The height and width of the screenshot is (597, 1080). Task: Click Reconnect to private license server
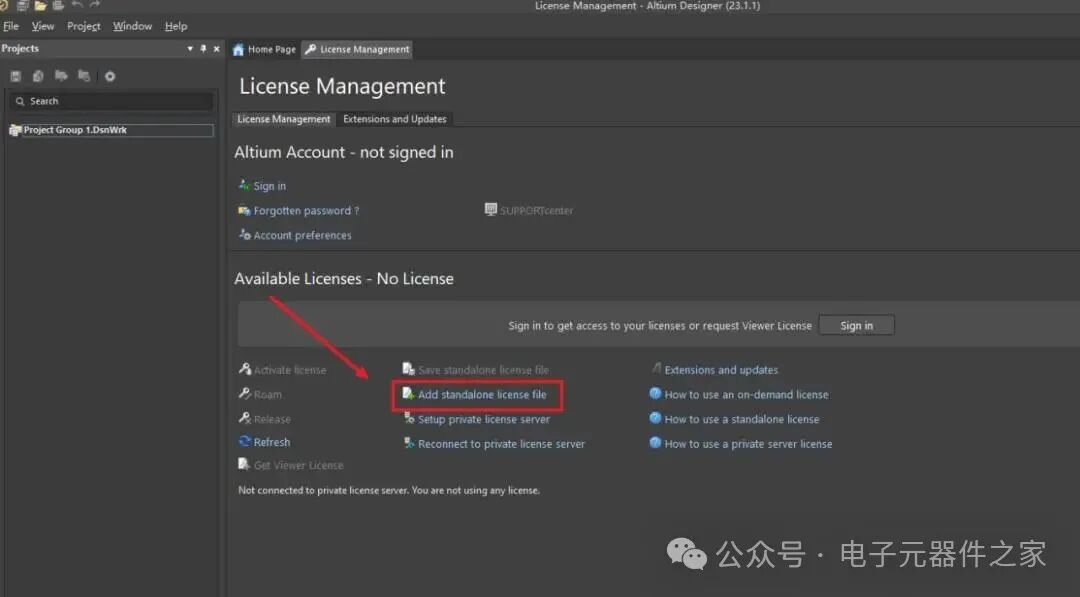click(x=501, y=444)
